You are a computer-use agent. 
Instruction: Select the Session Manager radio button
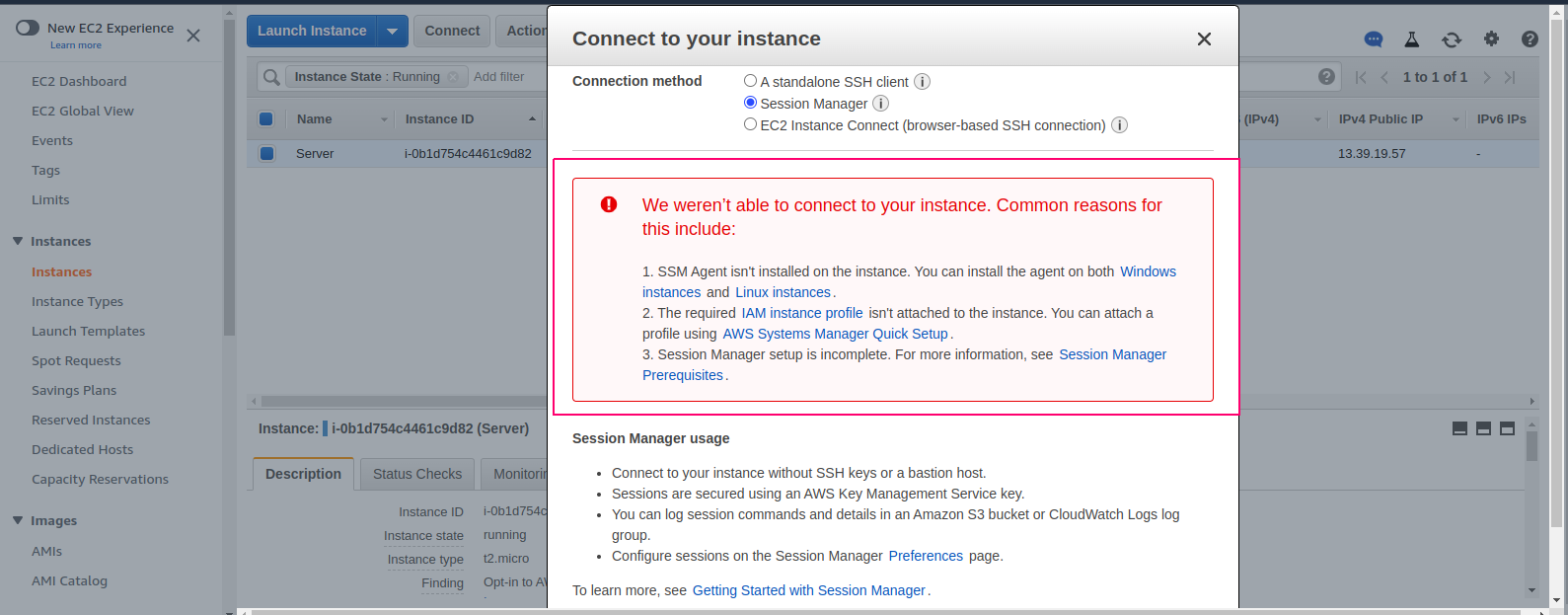pos(750,103)
